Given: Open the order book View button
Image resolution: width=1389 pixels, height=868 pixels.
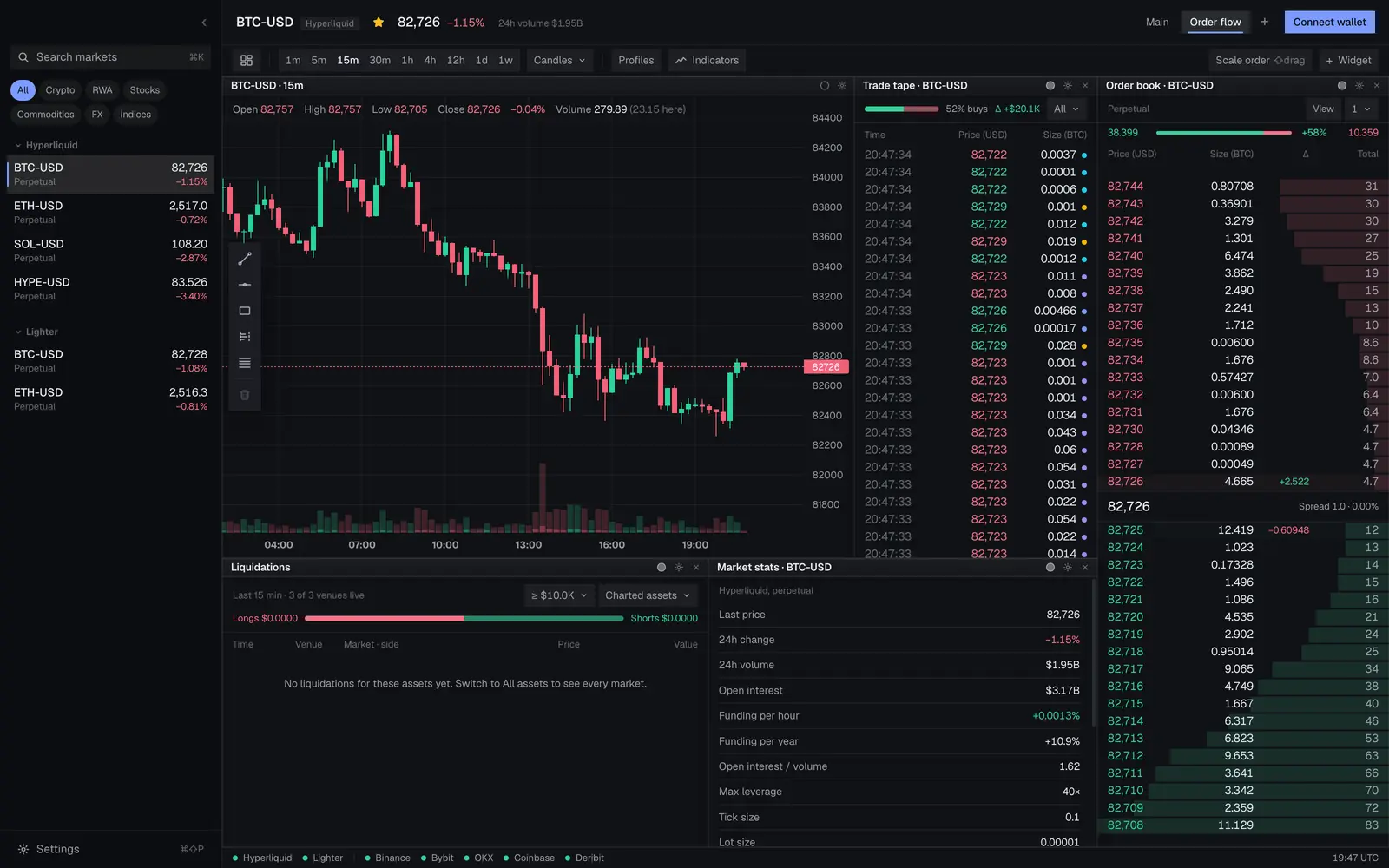Looking at the screenshot, I should pos(1323,109).
